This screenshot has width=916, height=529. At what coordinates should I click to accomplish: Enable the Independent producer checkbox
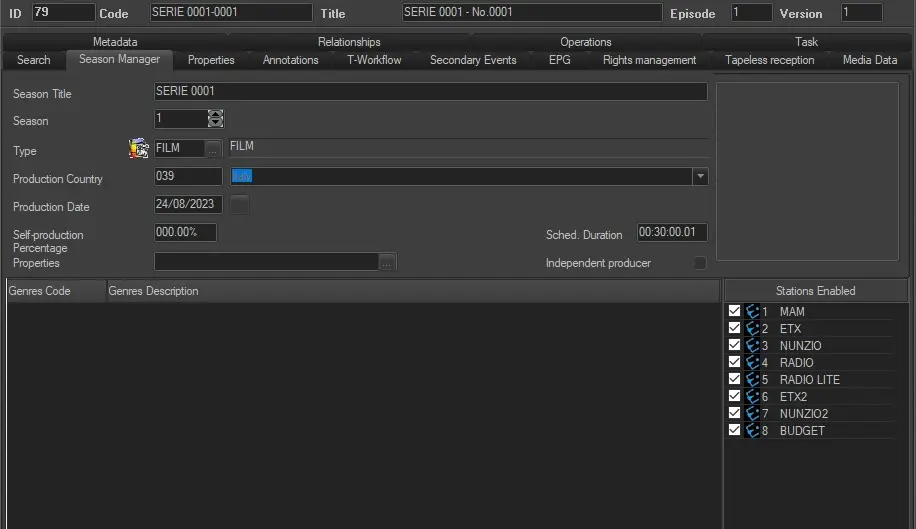coord(700,263)
